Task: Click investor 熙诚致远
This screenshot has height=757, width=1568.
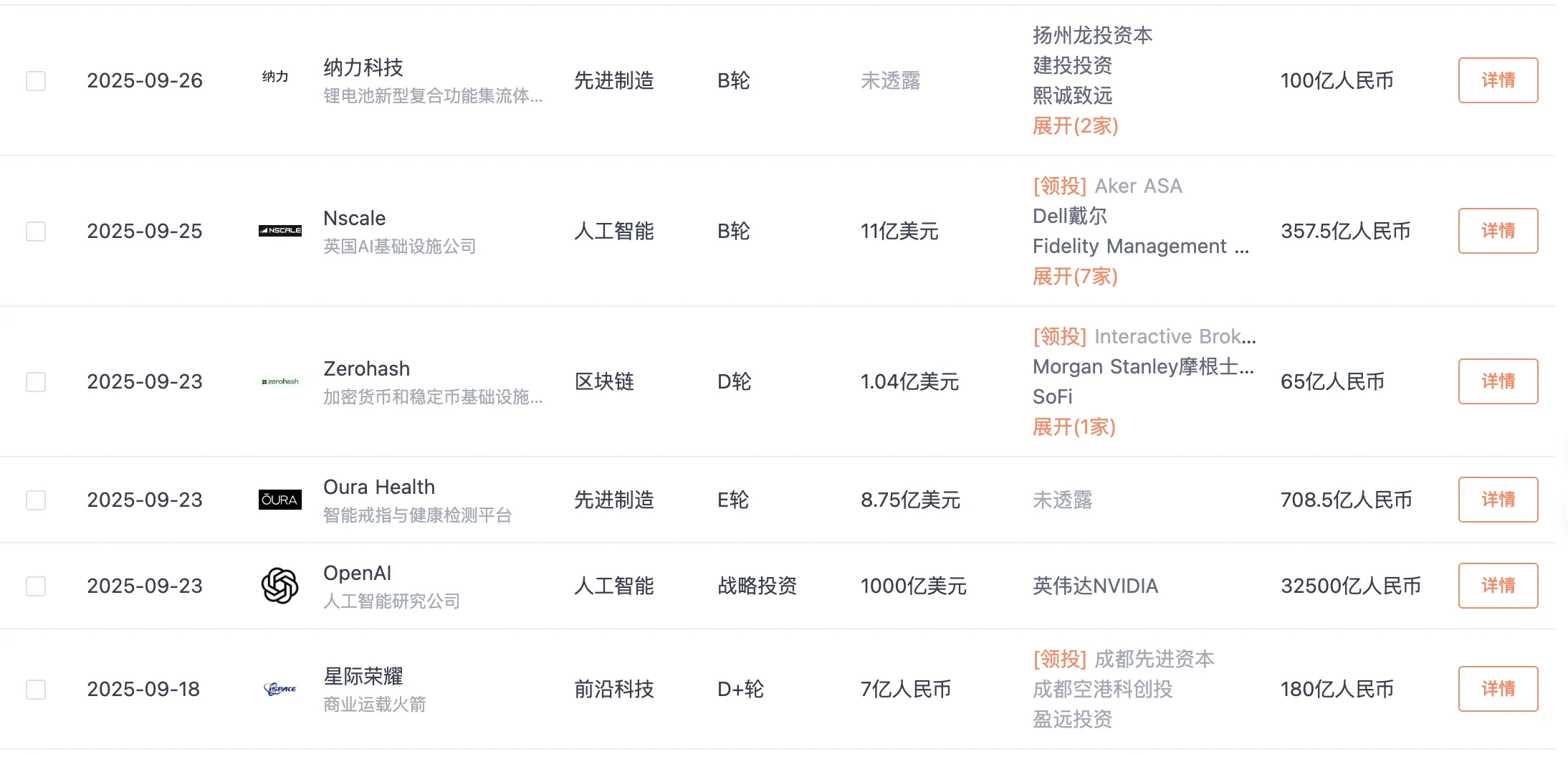Action: click(1073, 96)
